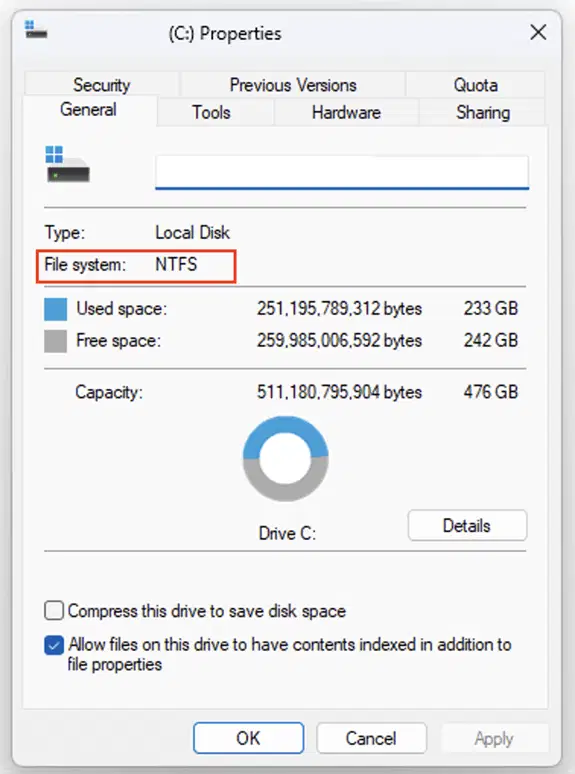This screenshot has width=575, height=774.
Task: Go to the Sharing tab
Action: coord(483,112)
